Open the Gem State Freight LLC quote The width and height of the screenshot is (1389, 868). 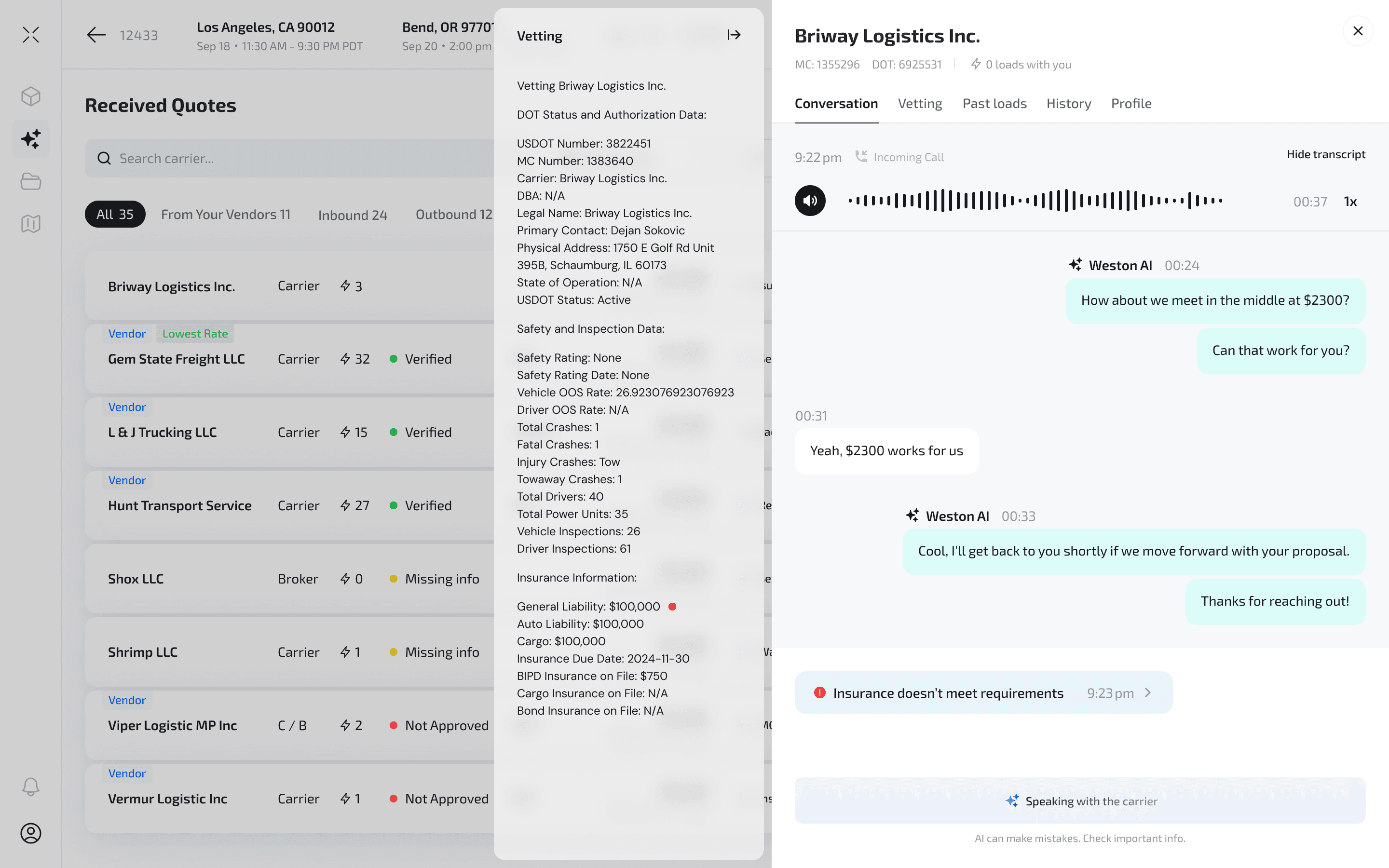pyautogui.click(x=177, y=359)
